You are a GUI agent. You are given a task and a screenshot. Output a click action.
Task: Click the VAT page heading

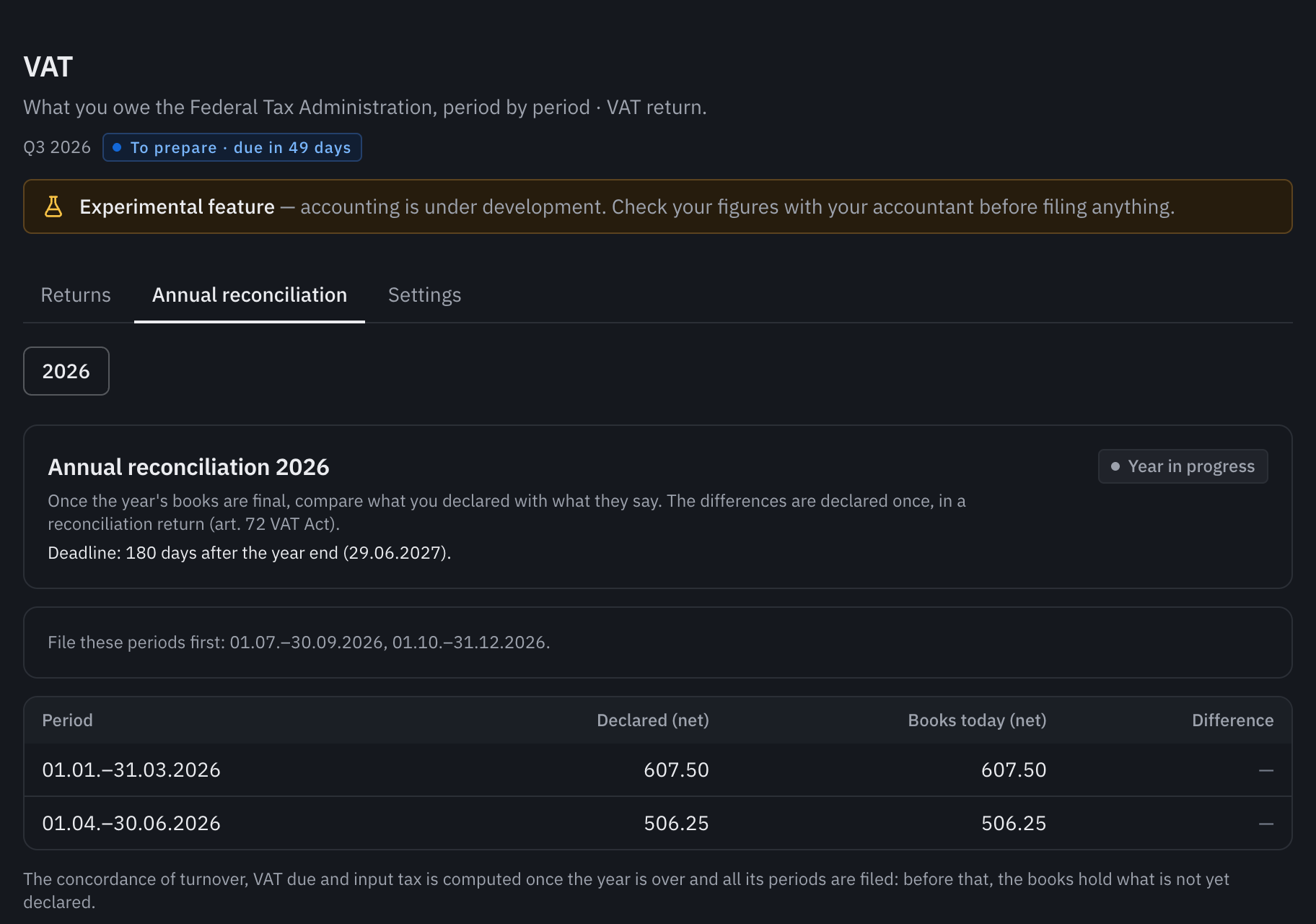click(48, 66)
